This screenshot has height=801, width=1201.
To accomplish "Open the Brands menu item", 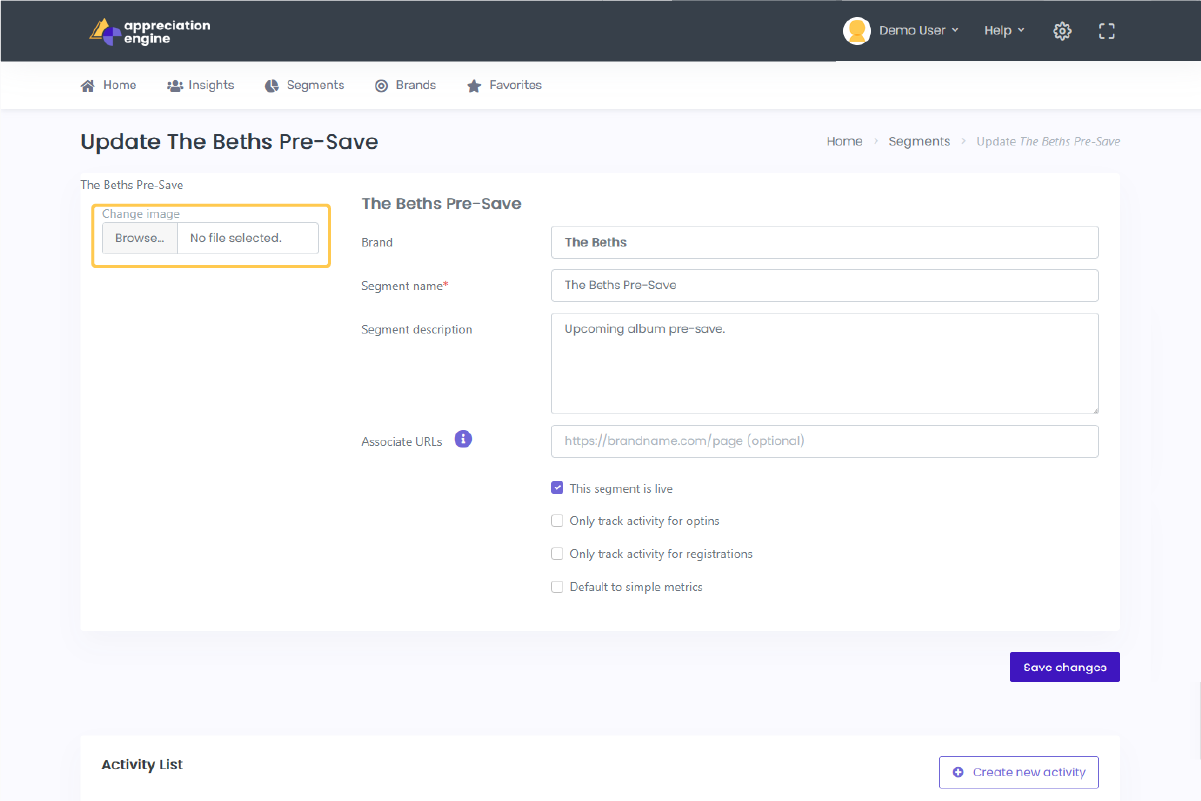I will [x=405, y=86].
